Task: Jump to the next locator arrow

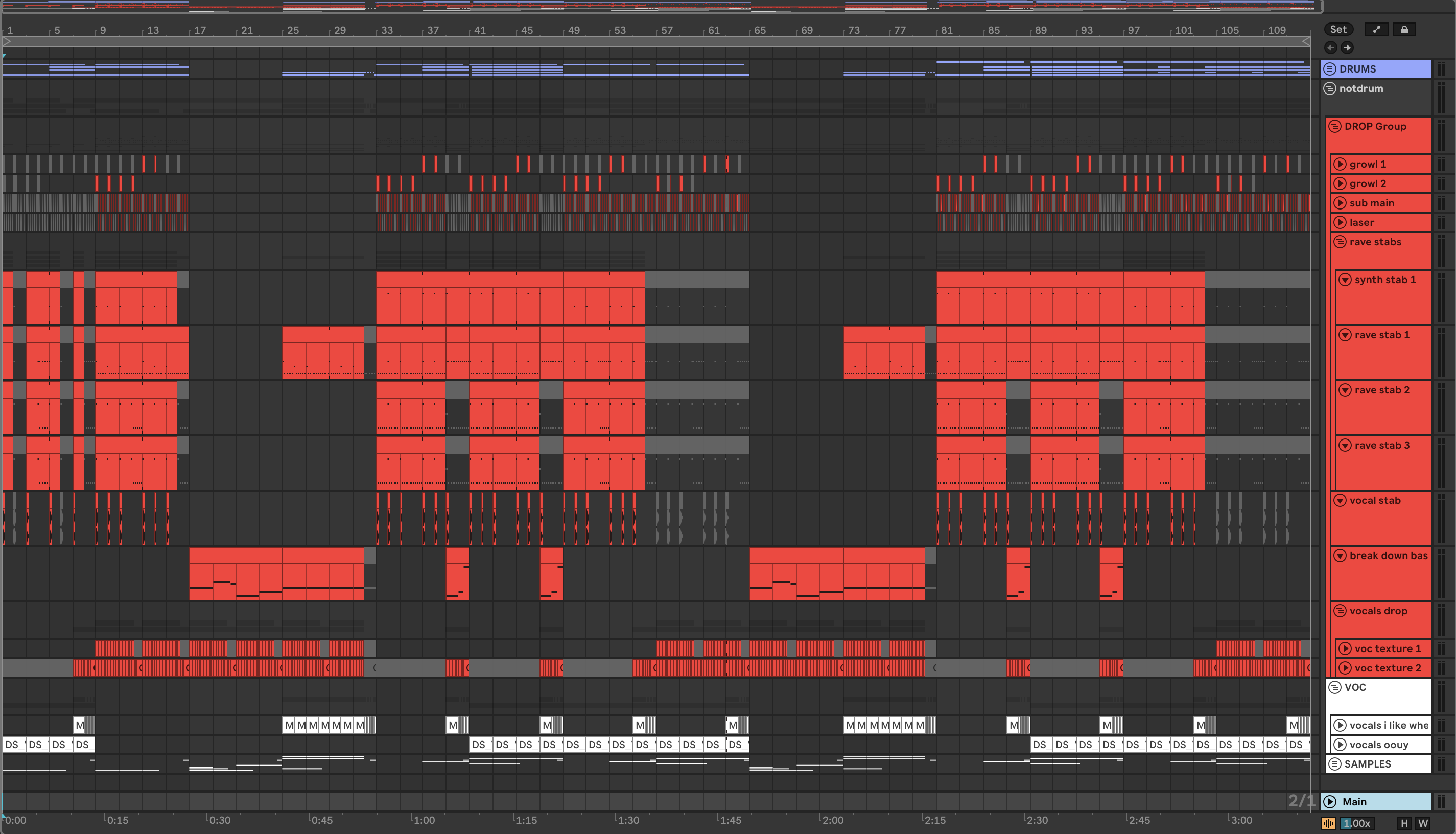Action: 1347,48
